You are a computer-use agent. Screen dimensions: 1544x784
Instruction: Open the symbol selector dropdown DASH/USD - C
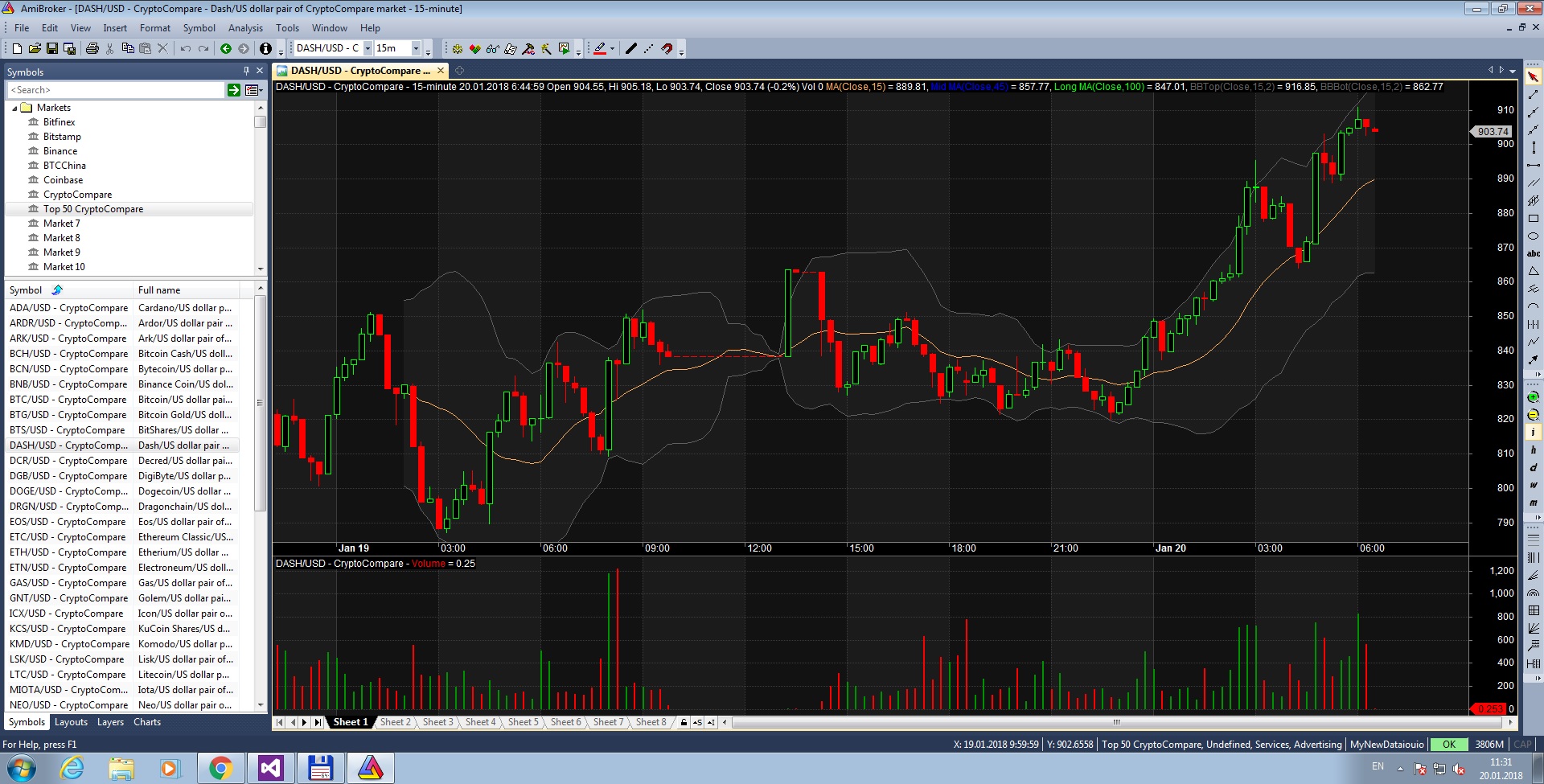368,48
